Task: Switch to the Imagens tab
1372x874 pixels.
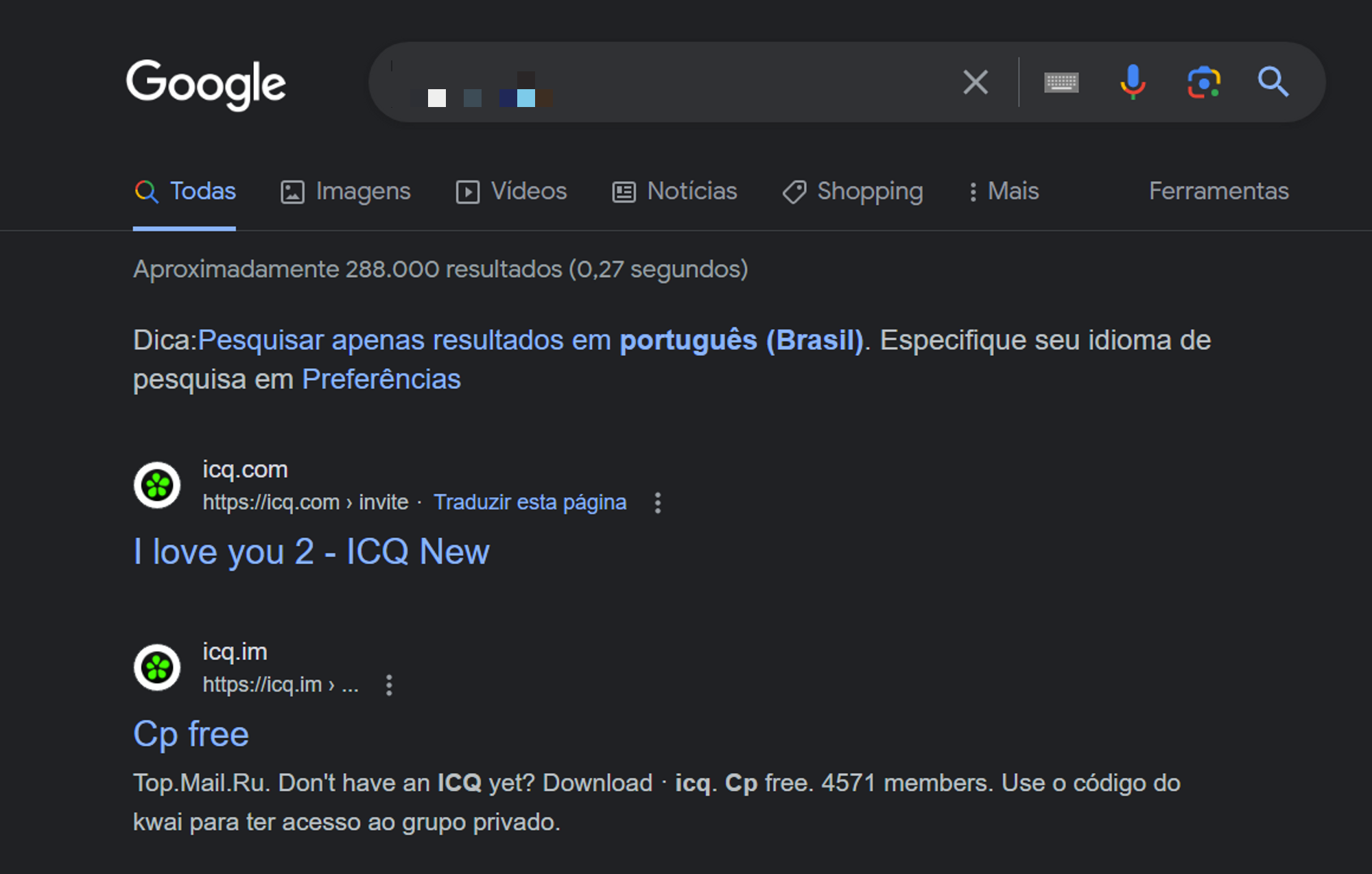Action: tap(346, 191)
